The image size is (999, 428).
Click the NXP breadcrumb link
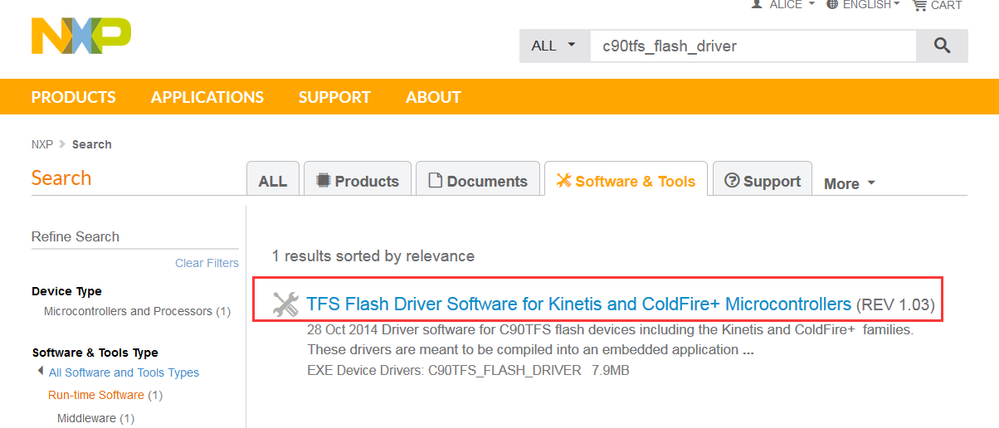(x=42, y=145)
